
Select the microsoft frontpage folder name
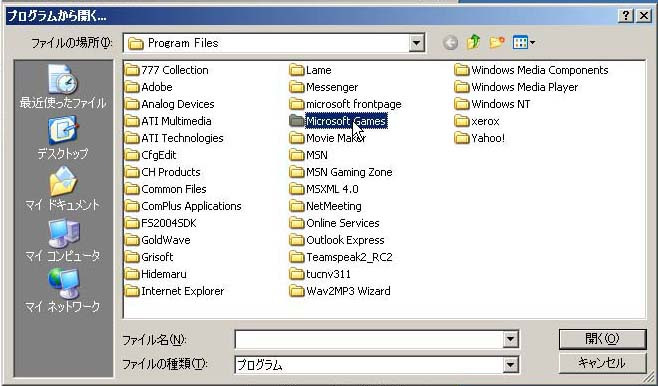click(x=354, y=104)
